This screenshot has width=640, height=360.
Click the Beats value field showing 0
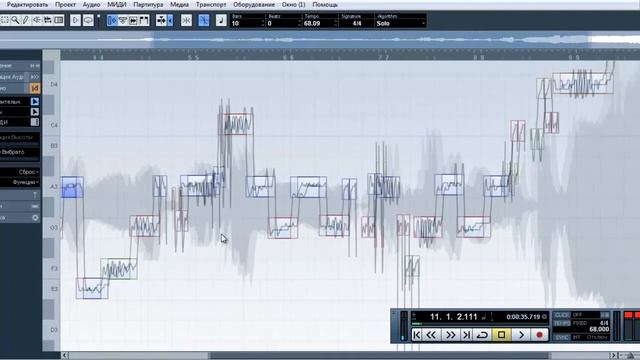(284, 24)
